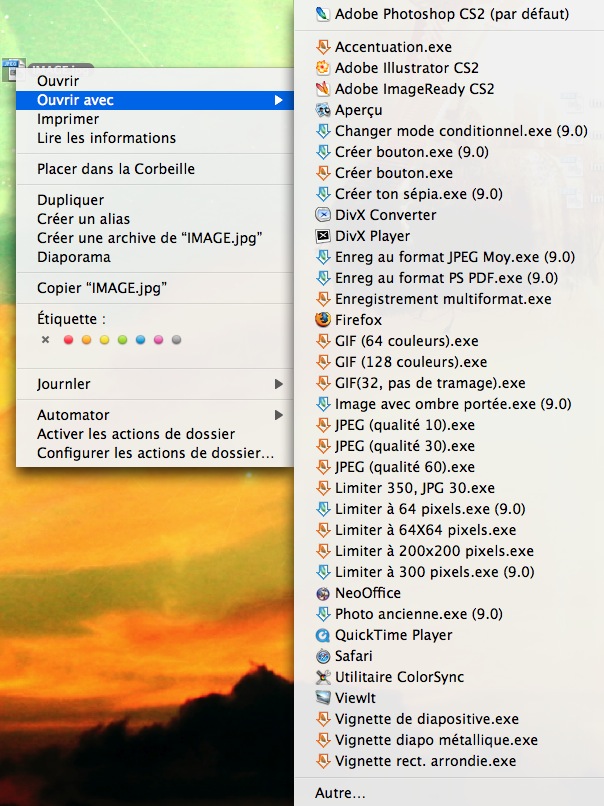The image size is (604, 806).
Task: Click the Safari compass icon
Action: [322, 656]
